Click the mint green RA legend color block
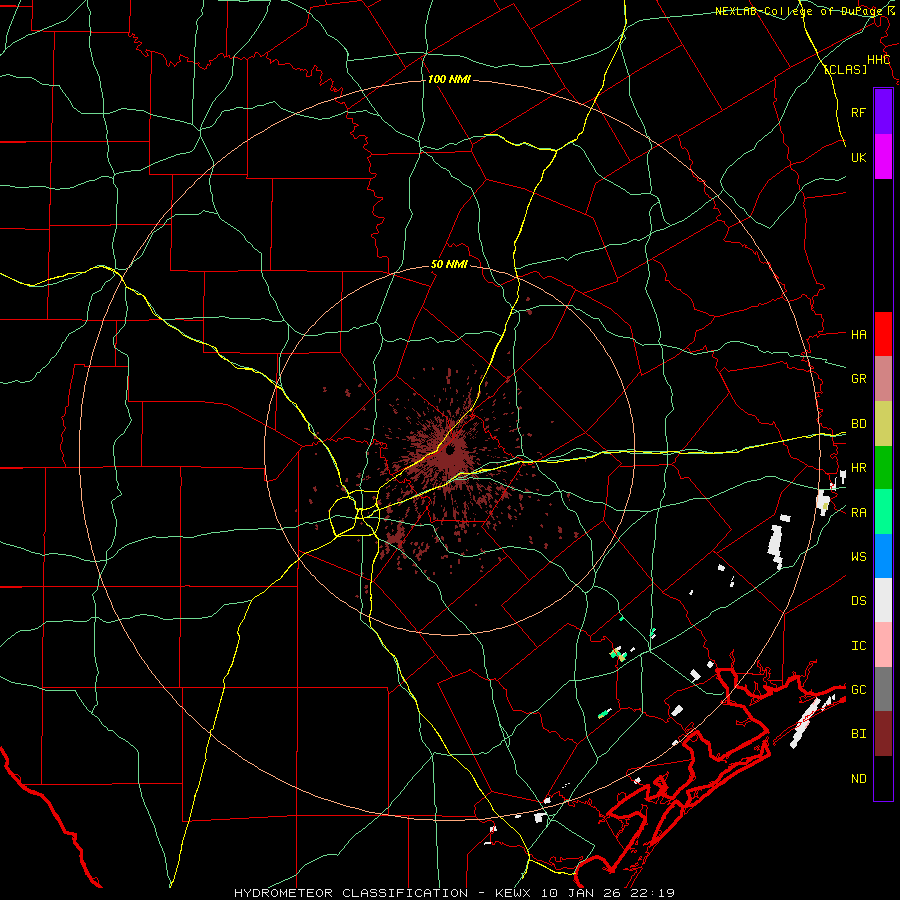Screen dimensions: 900x900 click(x=883, y=512)
